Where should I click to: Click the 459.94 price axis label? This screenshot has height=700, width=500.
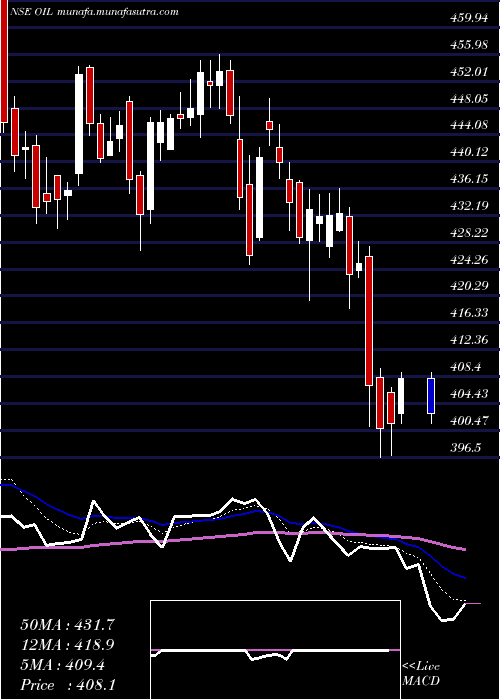tap(469, 18)
